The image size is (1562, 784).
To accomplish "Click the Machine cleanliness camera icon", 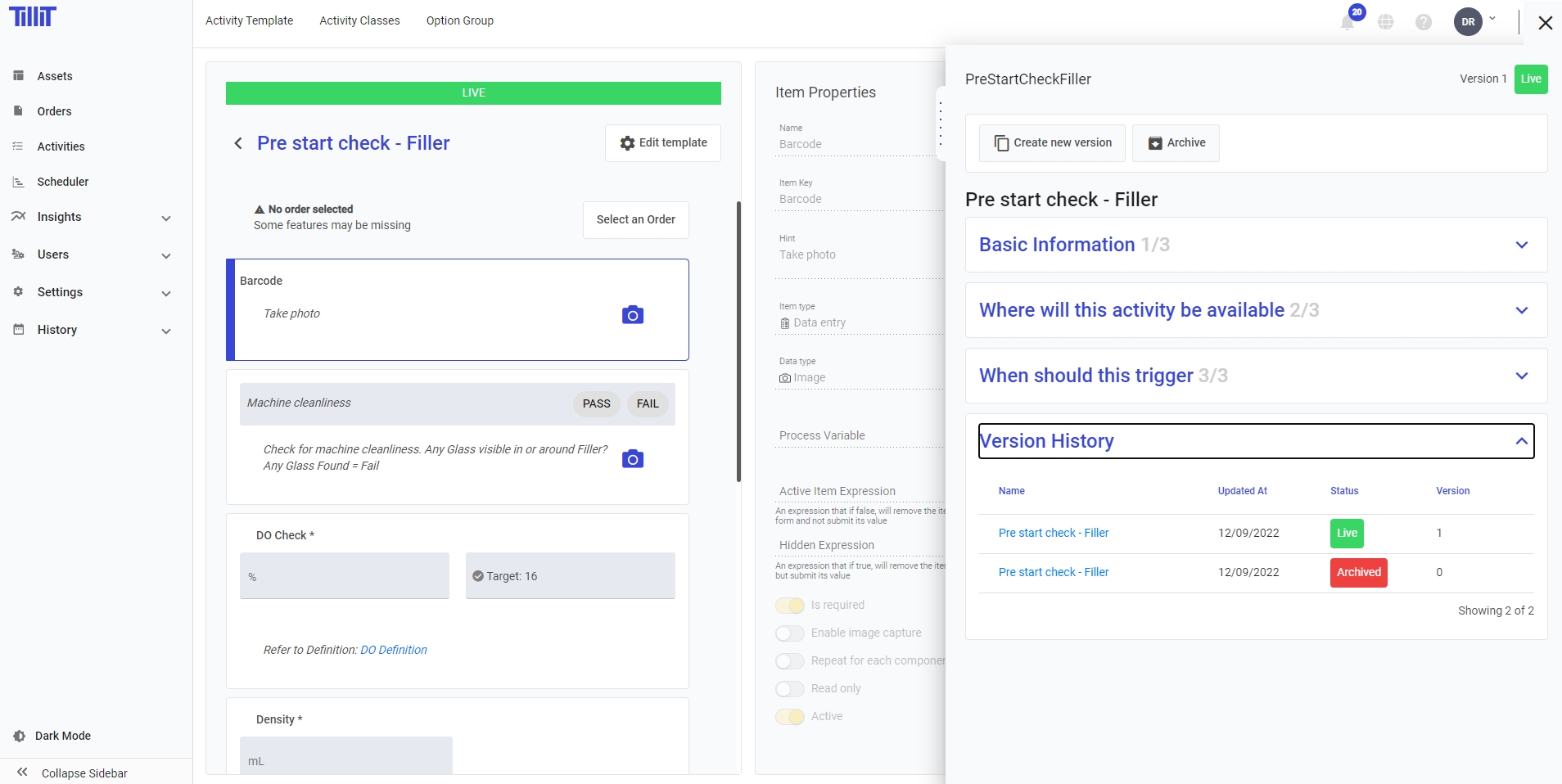I will point(633,459).
